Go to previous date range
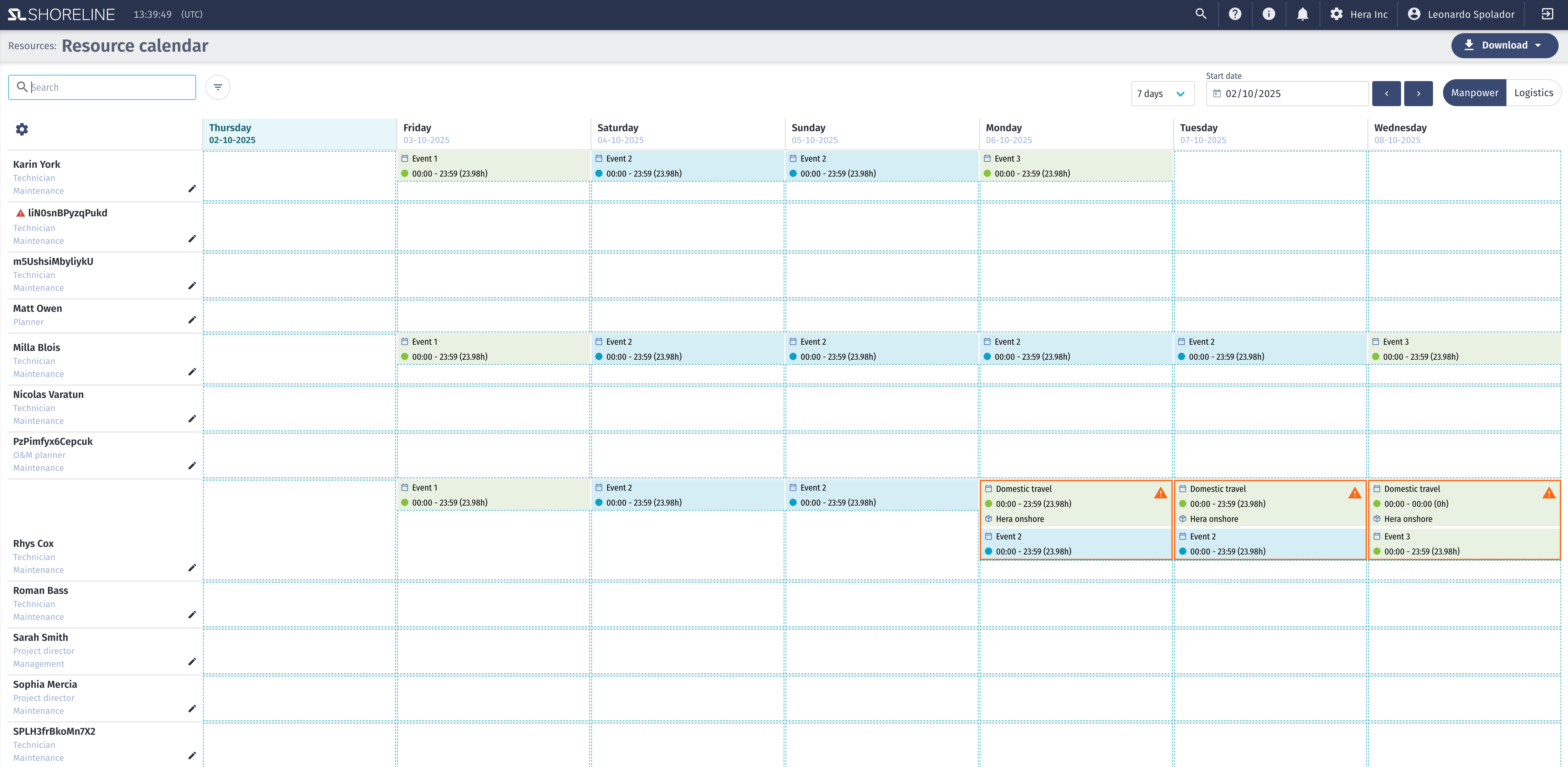 click(1386, 94)
